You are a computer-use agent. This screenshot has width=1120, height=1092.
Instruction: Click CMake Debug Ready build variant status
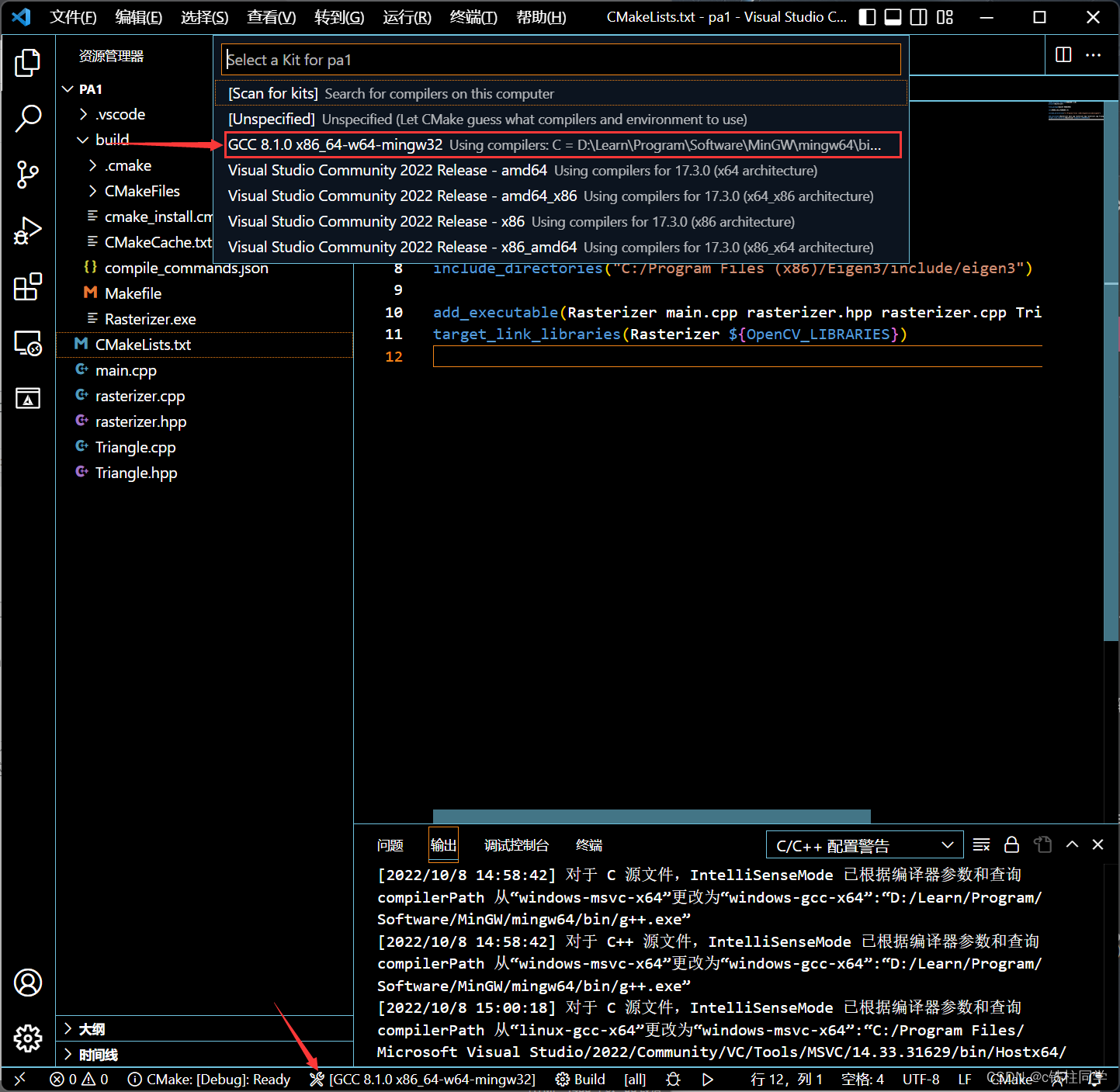pyautogui.click(x=209, y=1079)
